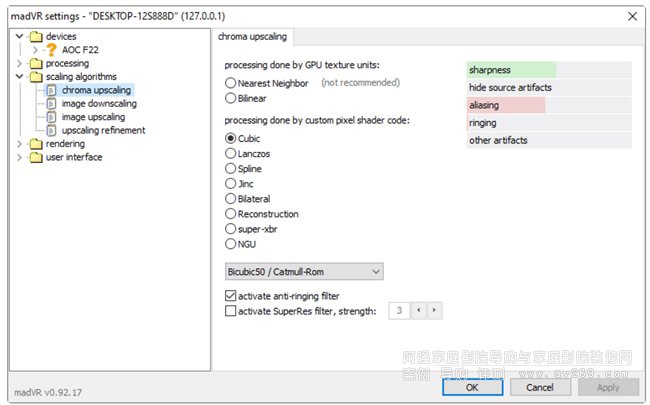This screenshot has height=405, width=650.
Task: Disable the activate anti-ringing filter checkbox
Action: 231,296
